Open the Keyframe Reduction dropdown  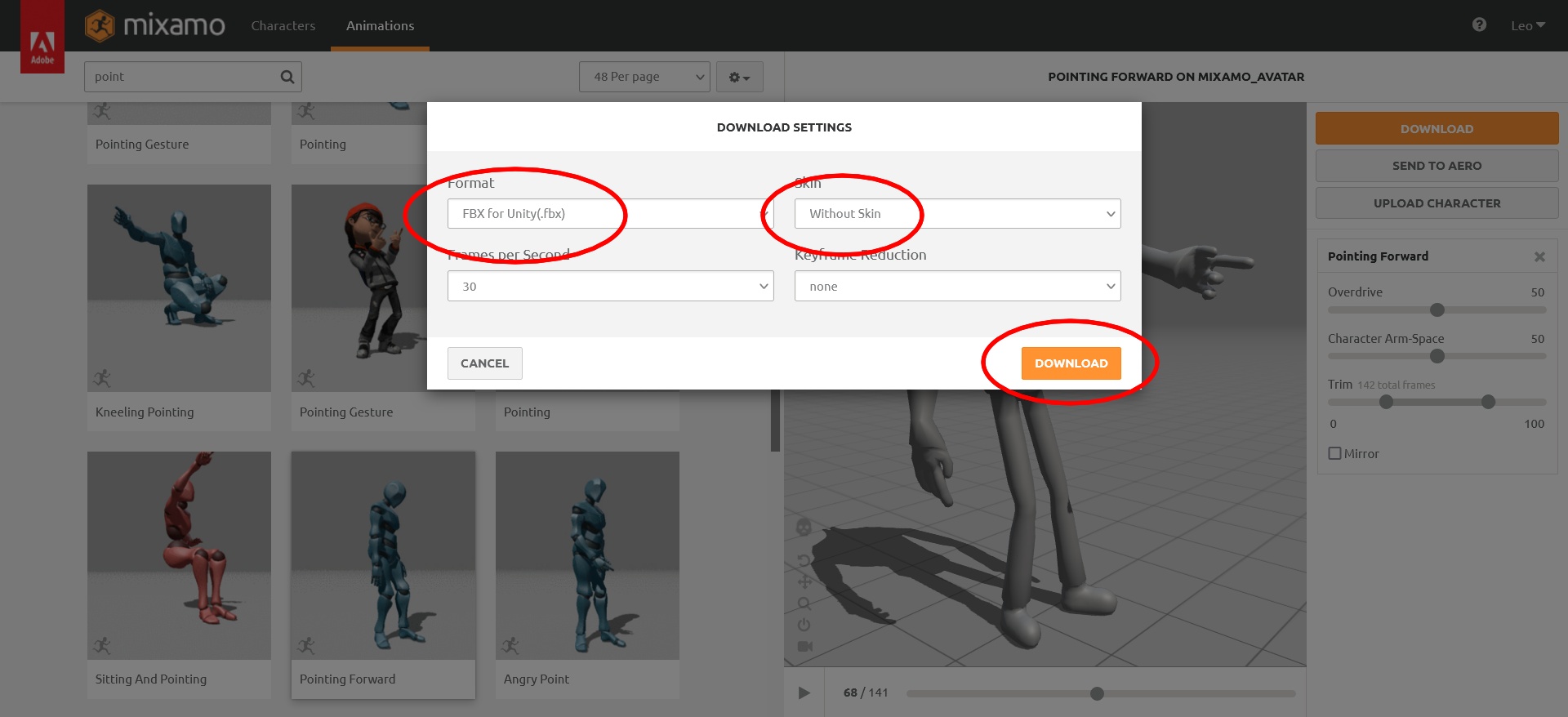(x=957, y=286)
